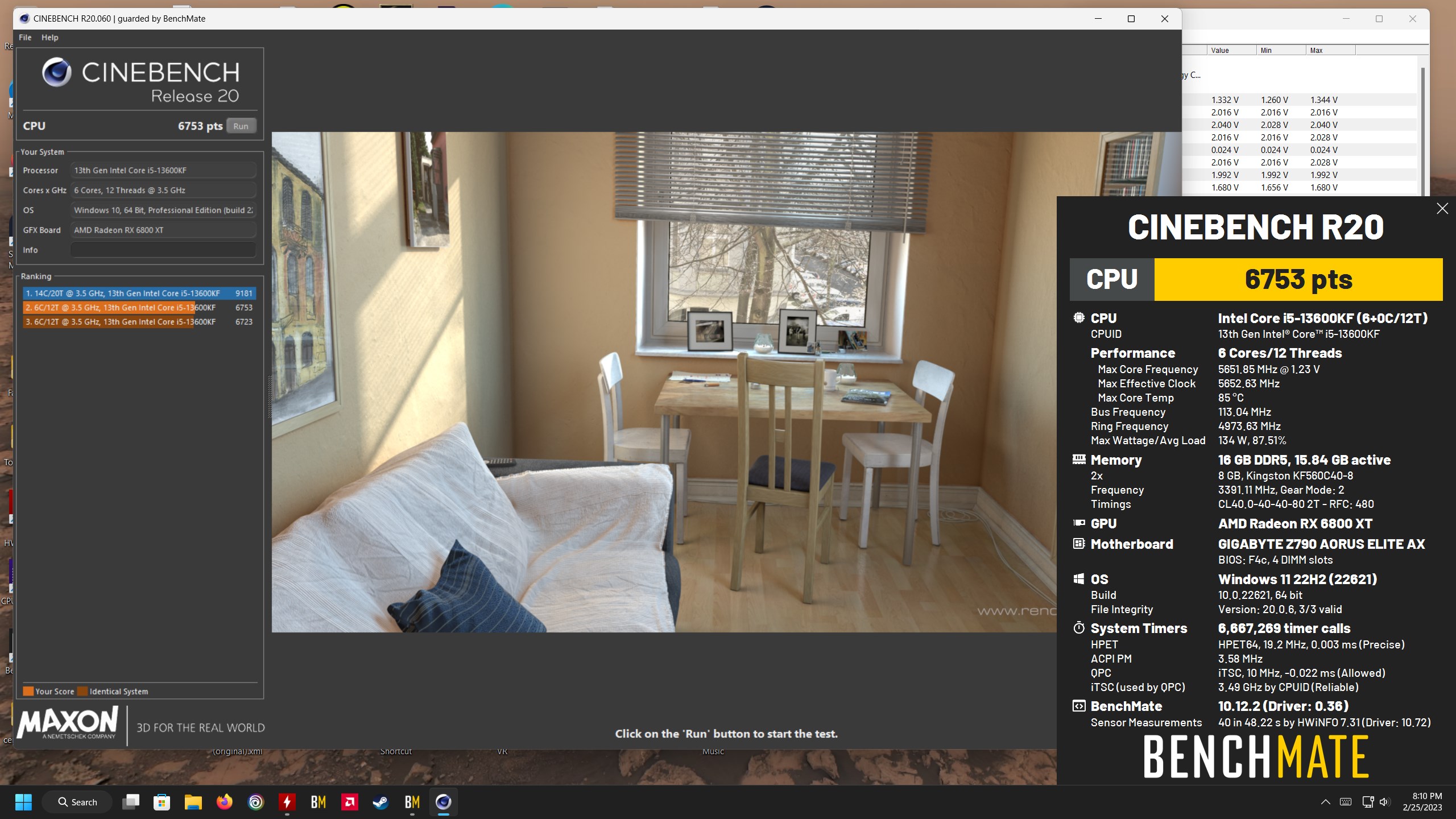The height and width of the screenshot is (819, 1456).
Task: Open AMD Software from taskbar
Action: coord(350,802)
